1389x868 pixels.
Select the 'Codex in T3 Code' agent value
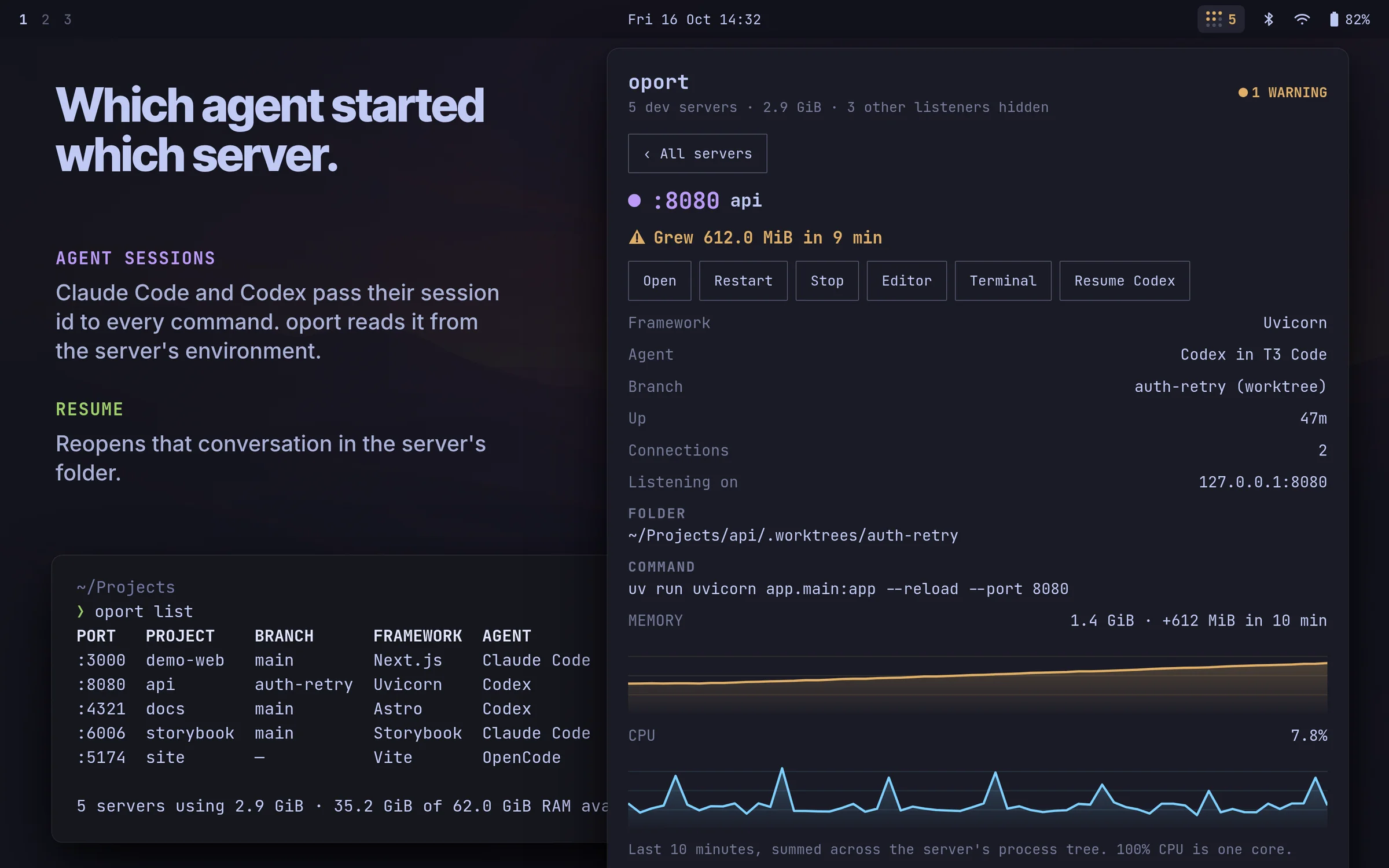tap(1254, 355)
